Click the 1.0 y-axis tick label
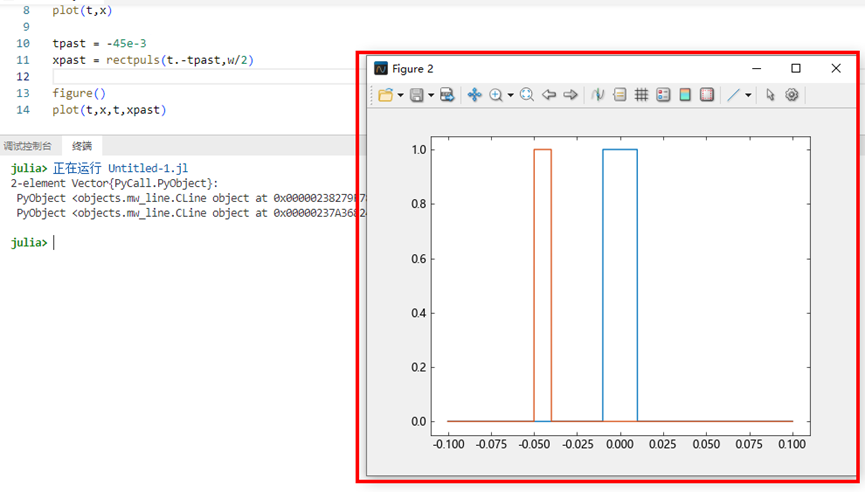865x492 pixels. click(x=419, y=149)
